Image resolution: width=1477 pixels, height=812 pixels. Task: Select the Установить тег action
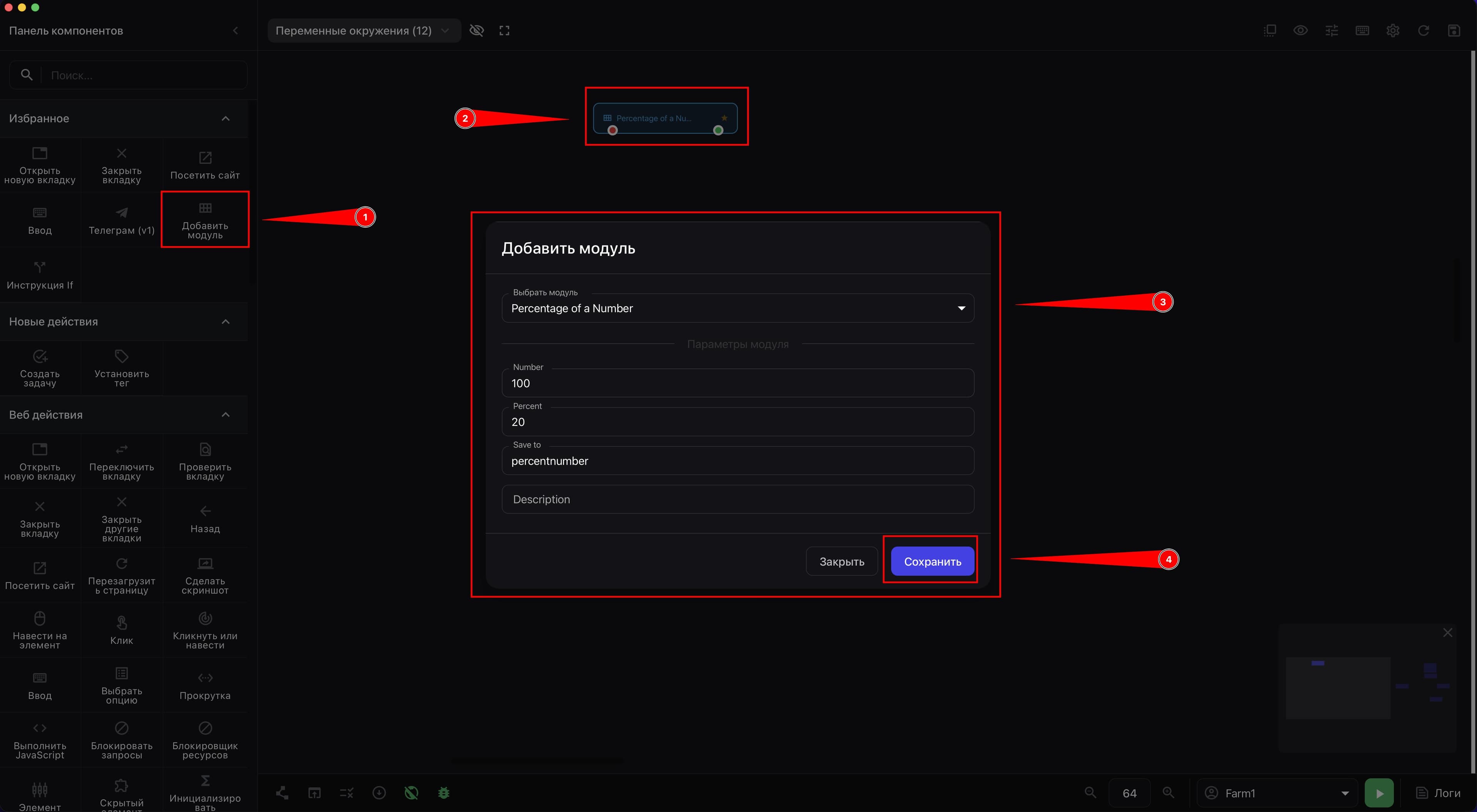122,368
